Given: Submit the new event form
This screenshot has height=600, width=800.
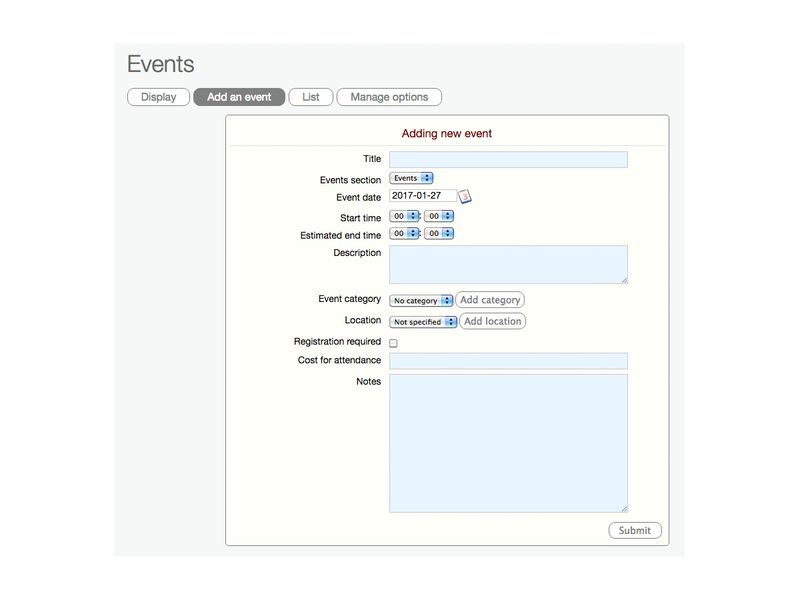Looking at the screenshot, I should click(x=634, y=530).
